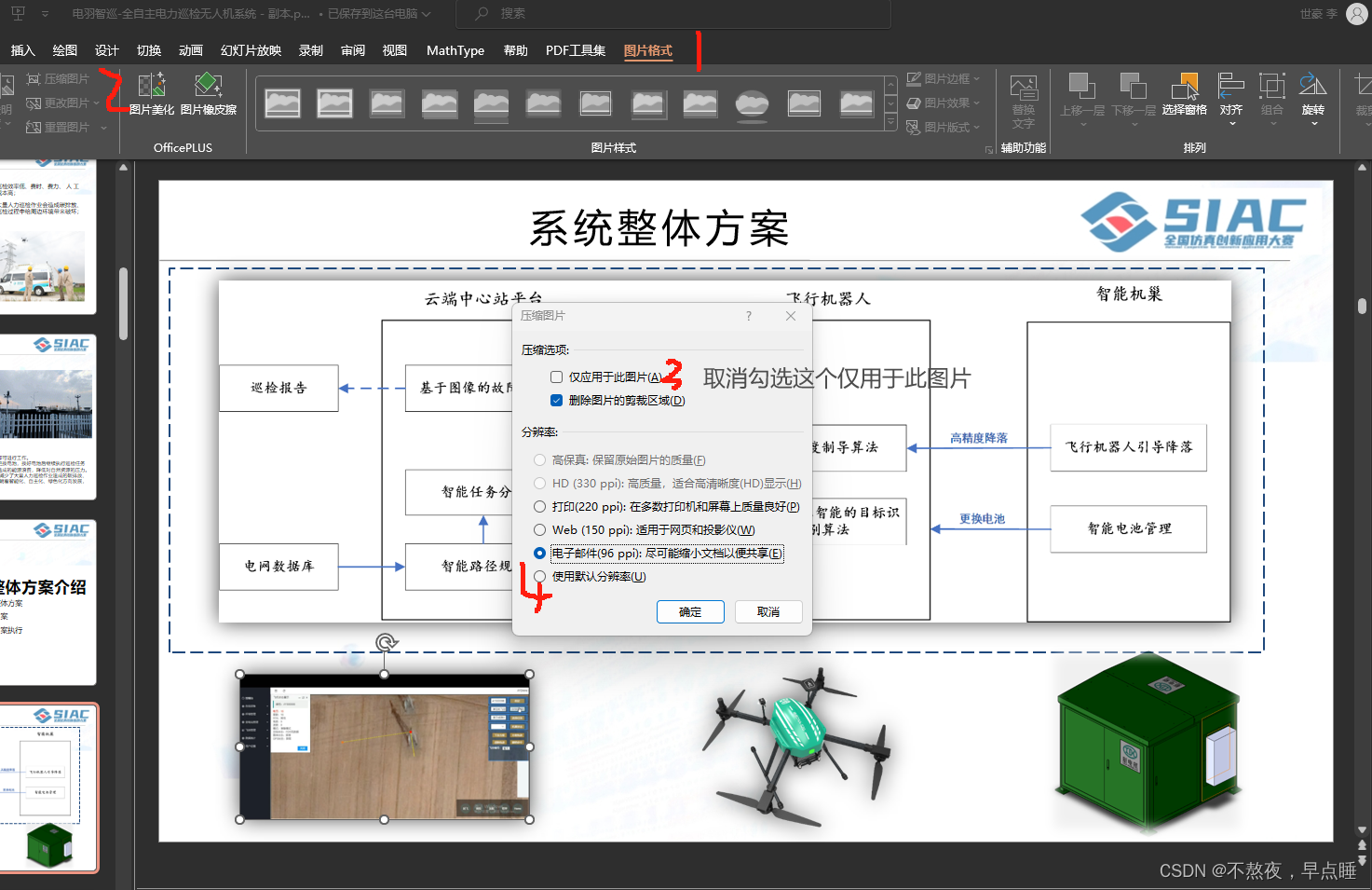The height and width of the screenshot is (890, 1372).
Task: Apply the oval picture style in gallery
Action: [752, 104]
